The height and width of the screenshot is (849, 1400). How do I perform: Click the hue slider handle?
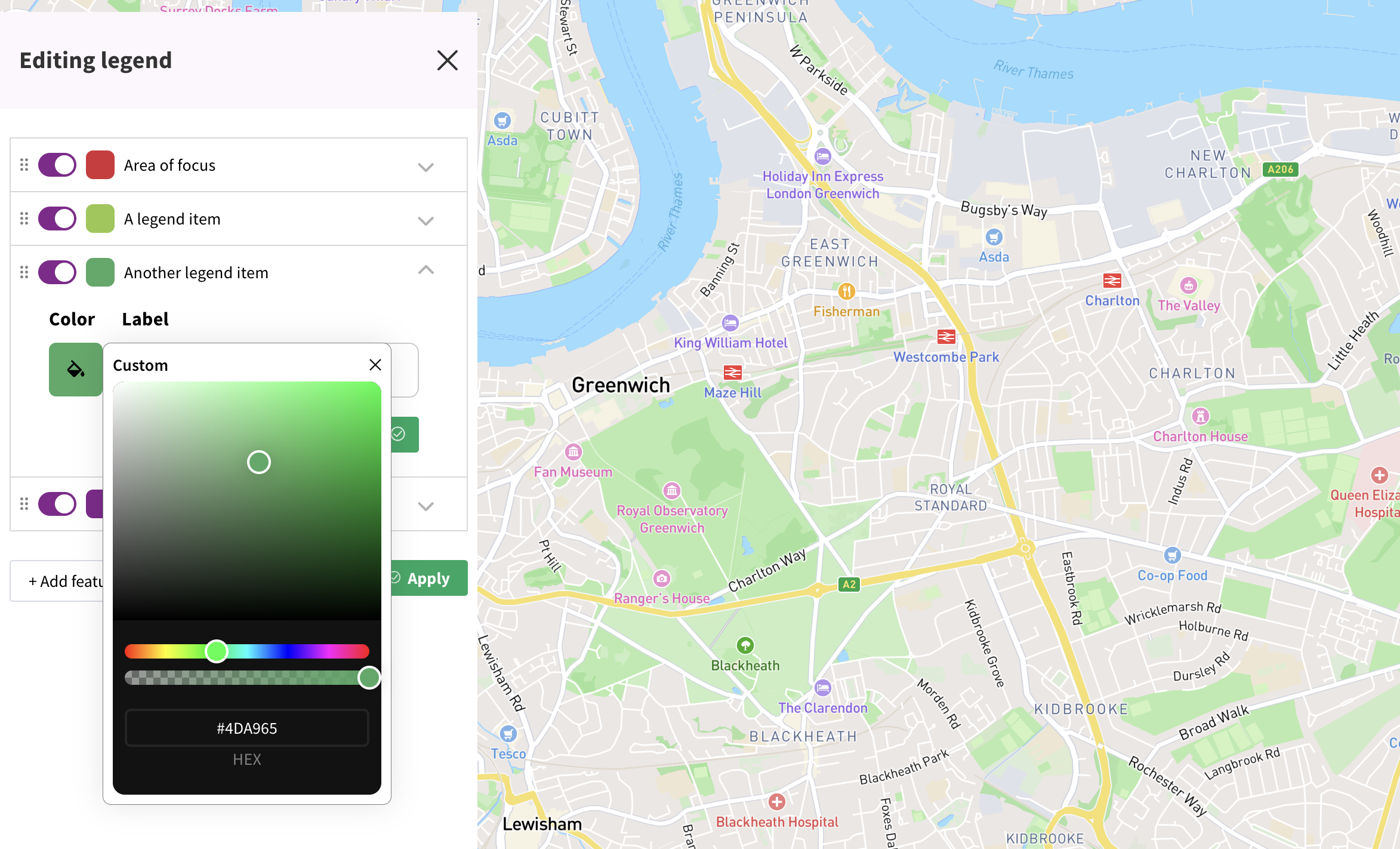pos(217,651)
